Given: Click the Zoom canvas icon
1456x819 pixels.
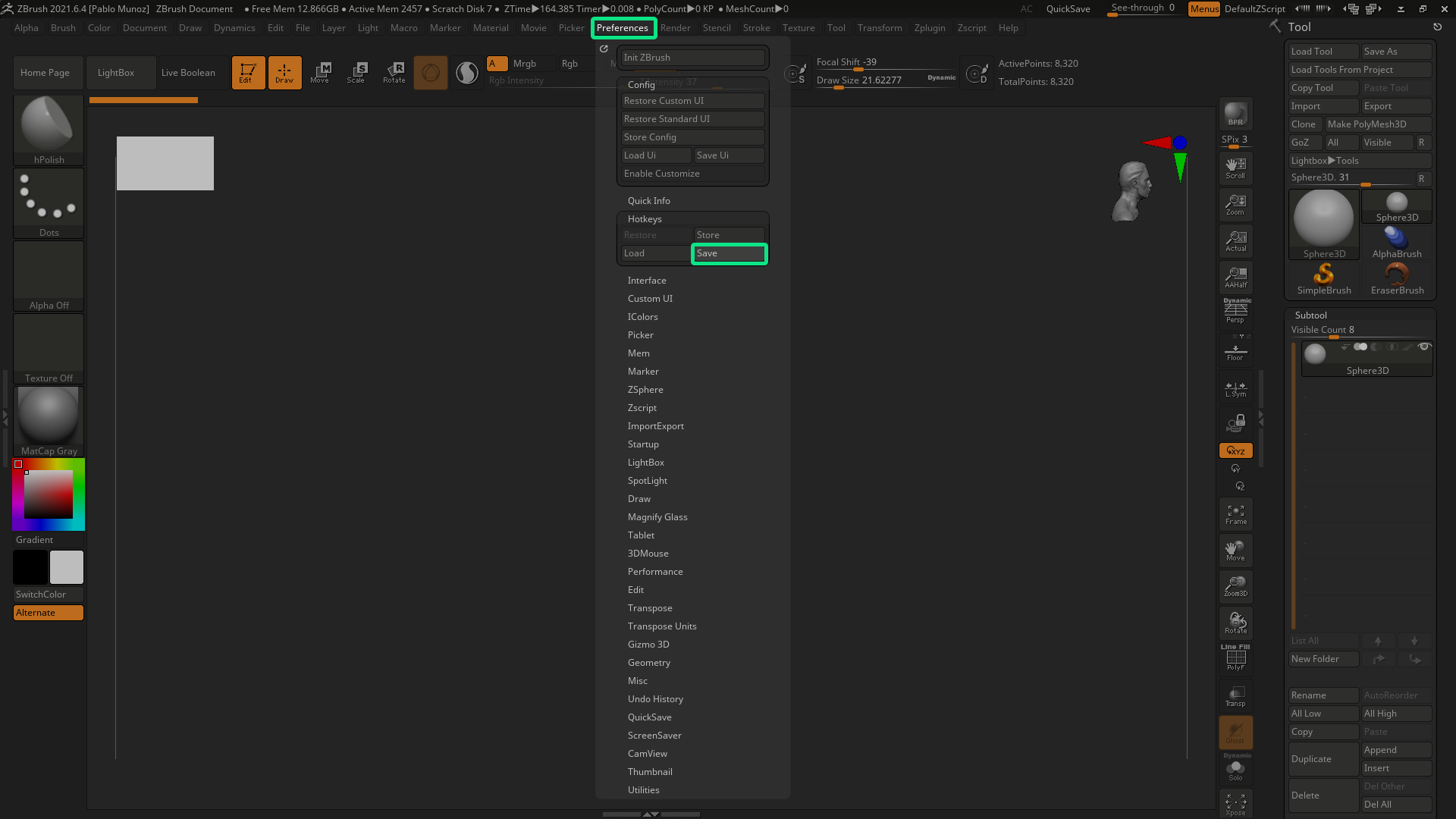Looking at the screenshot, I should [1235, 204].
